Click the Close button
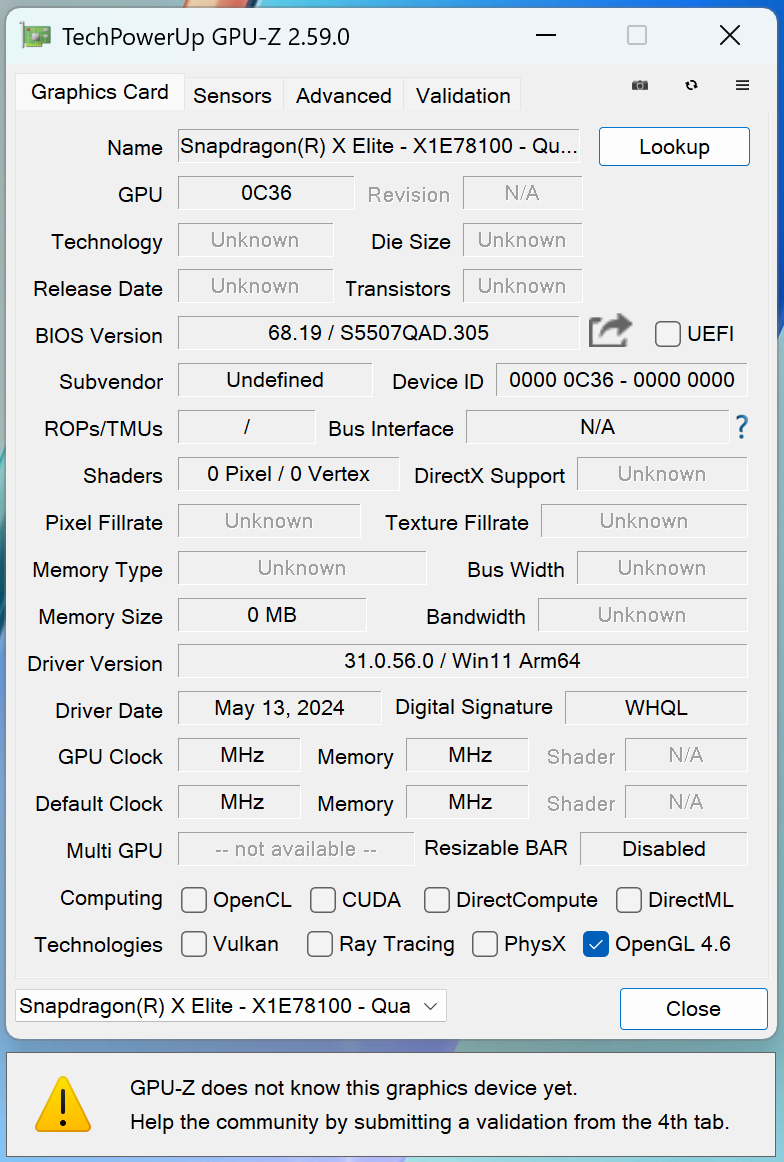Viewport: 784px width, 1162px height. click(693, 1009)
